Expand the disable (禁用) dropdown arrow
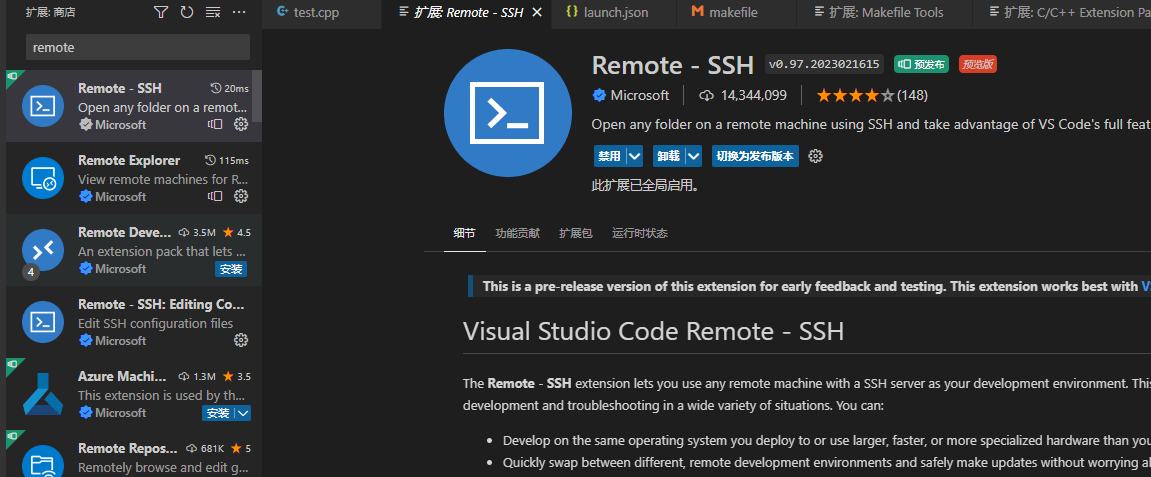Viewport: 1151px width, 477px height. (635, 156)
